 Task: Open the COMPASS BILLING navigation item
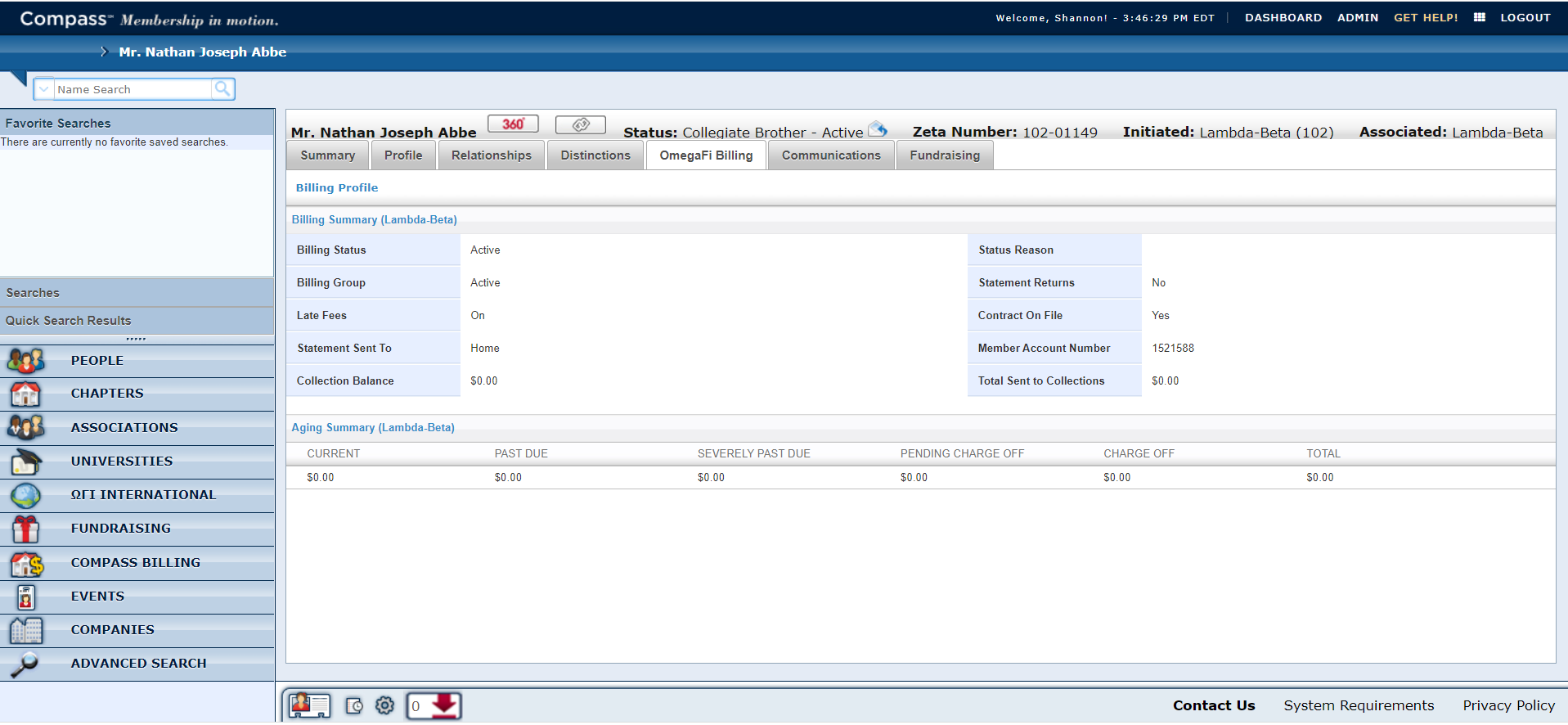coord(137,563)
